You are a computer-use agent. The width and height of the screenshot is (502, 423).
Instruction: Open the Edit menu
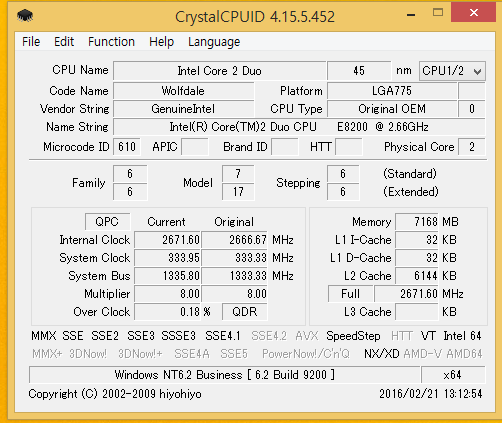(x=64, y=42)
